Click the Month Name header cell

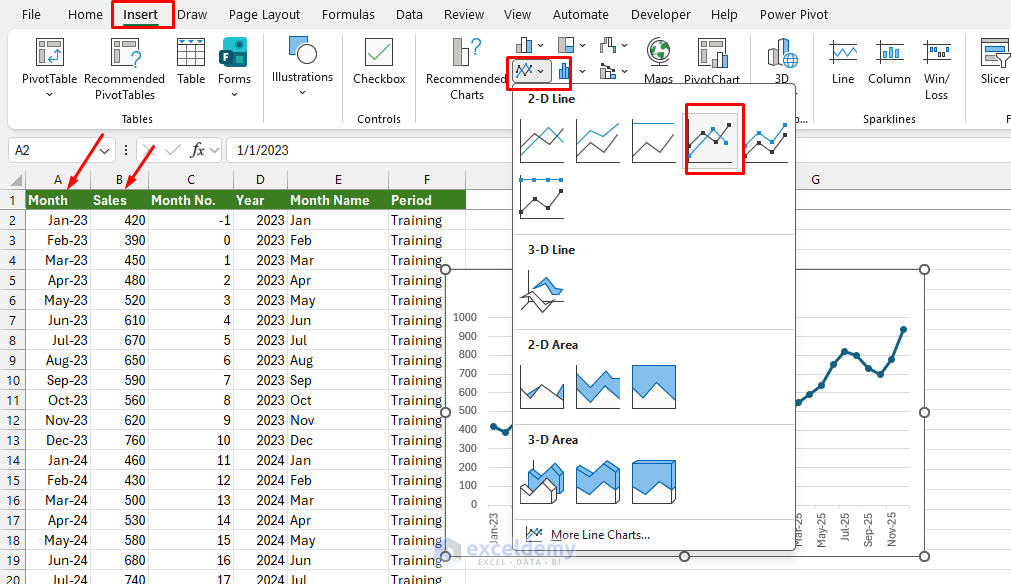click(x=338, y=200)
